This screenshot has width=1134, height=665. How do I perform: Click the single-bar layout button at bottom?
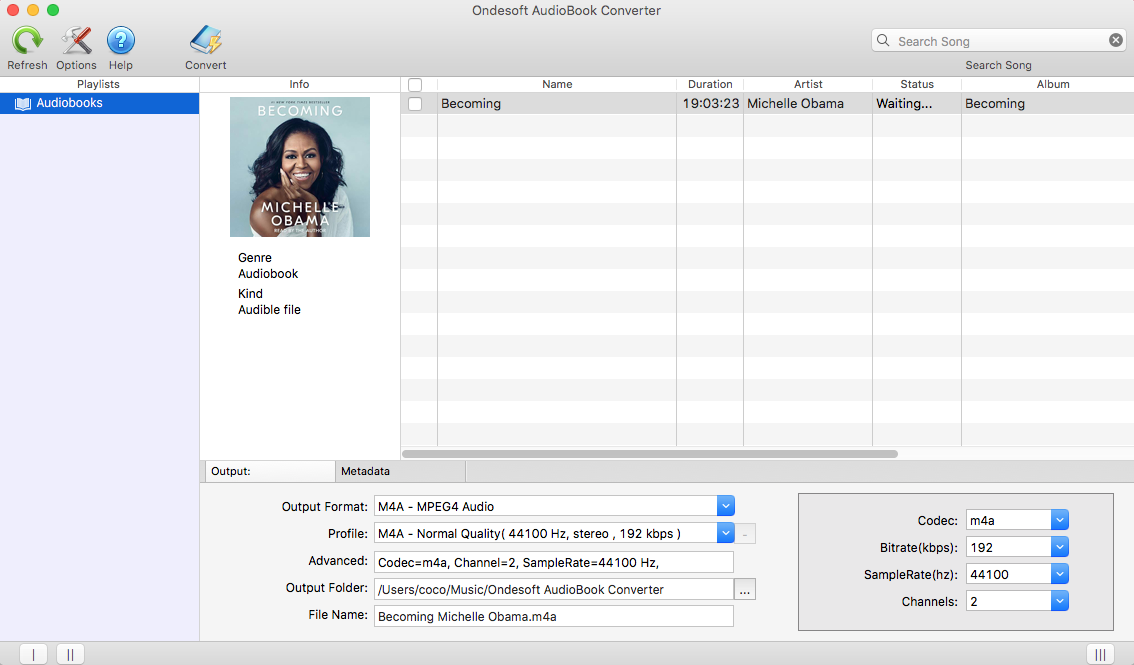[x=33, y=654]
